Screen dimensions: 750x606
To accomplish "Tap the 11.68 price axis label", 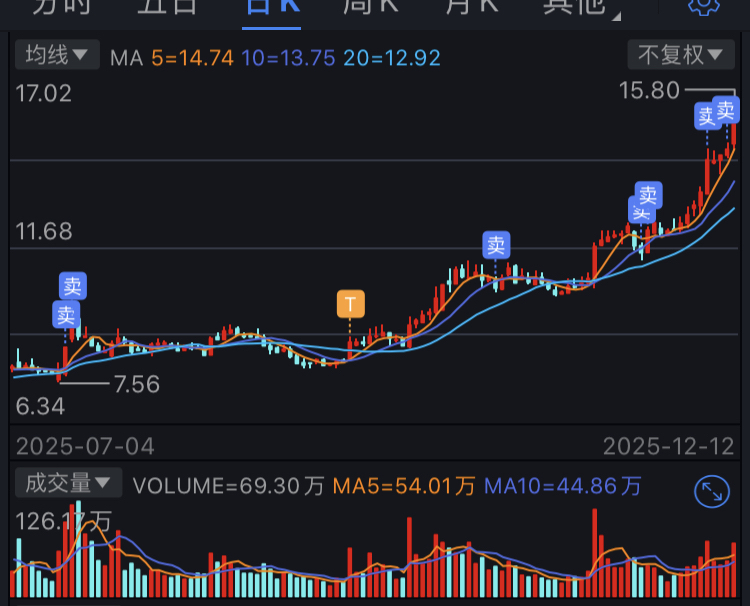I will 44,231.
